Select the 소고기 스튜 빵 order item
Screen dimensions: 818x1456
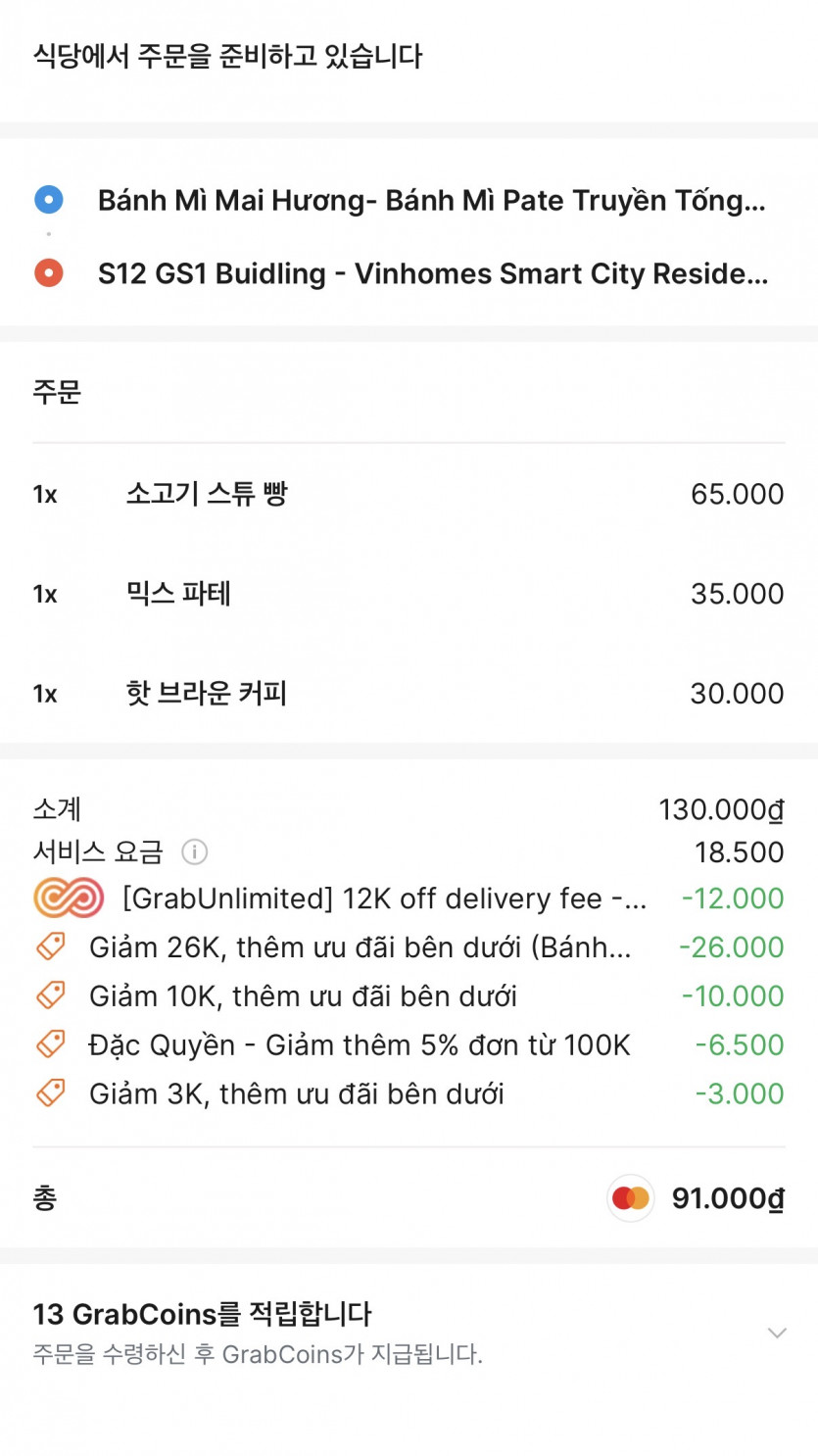[207, 494]
